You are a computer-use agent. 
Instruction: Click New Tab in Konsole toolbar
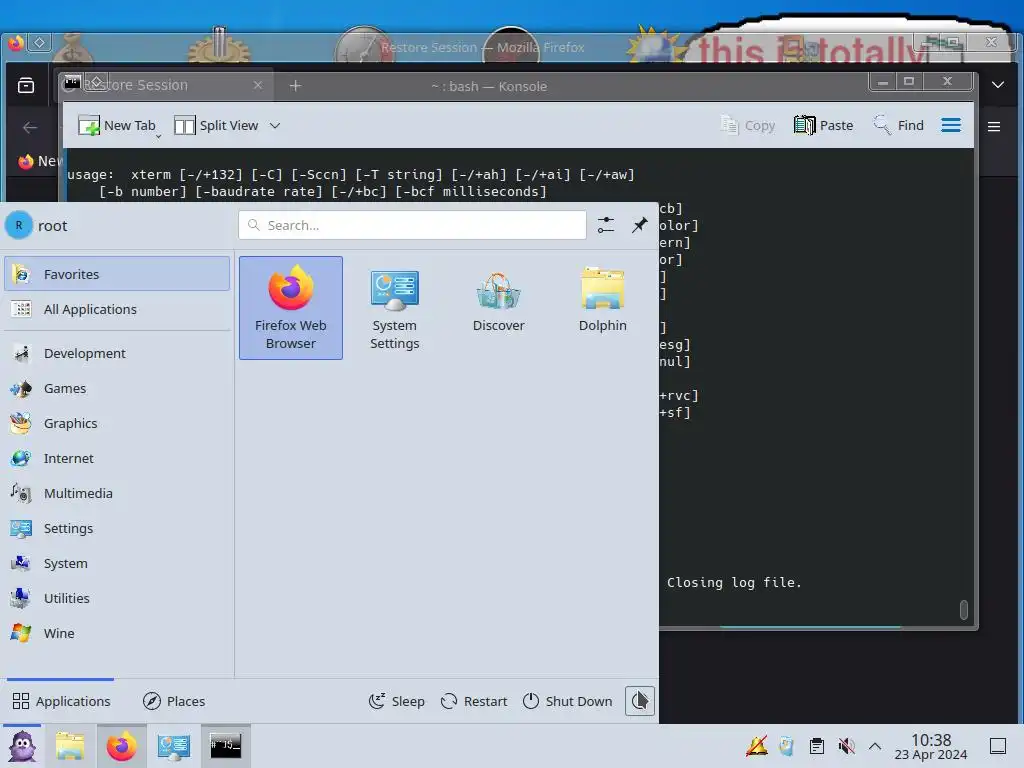(118, 125)
